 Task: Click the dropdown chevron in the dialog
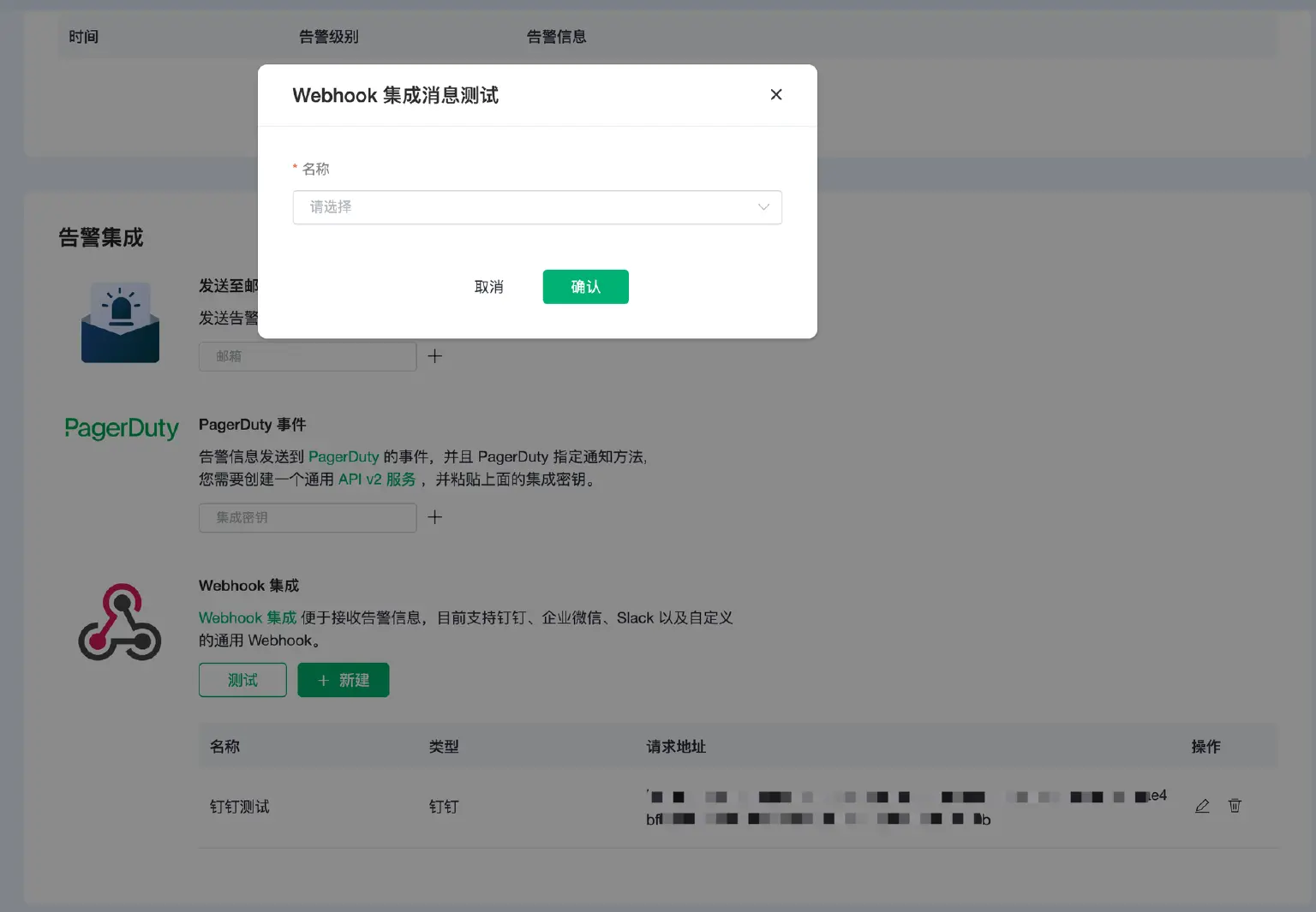[763, 207]
